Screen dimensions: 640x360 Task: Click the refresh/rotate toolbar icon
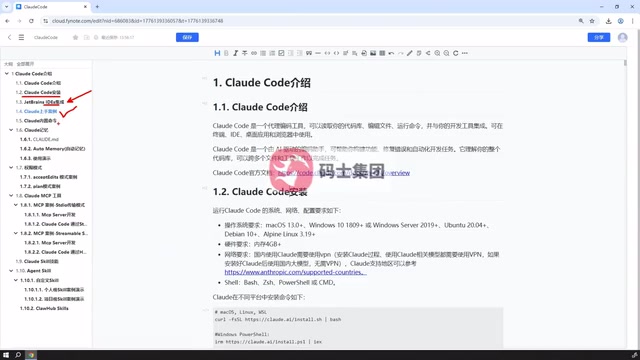tap(456, 53)
